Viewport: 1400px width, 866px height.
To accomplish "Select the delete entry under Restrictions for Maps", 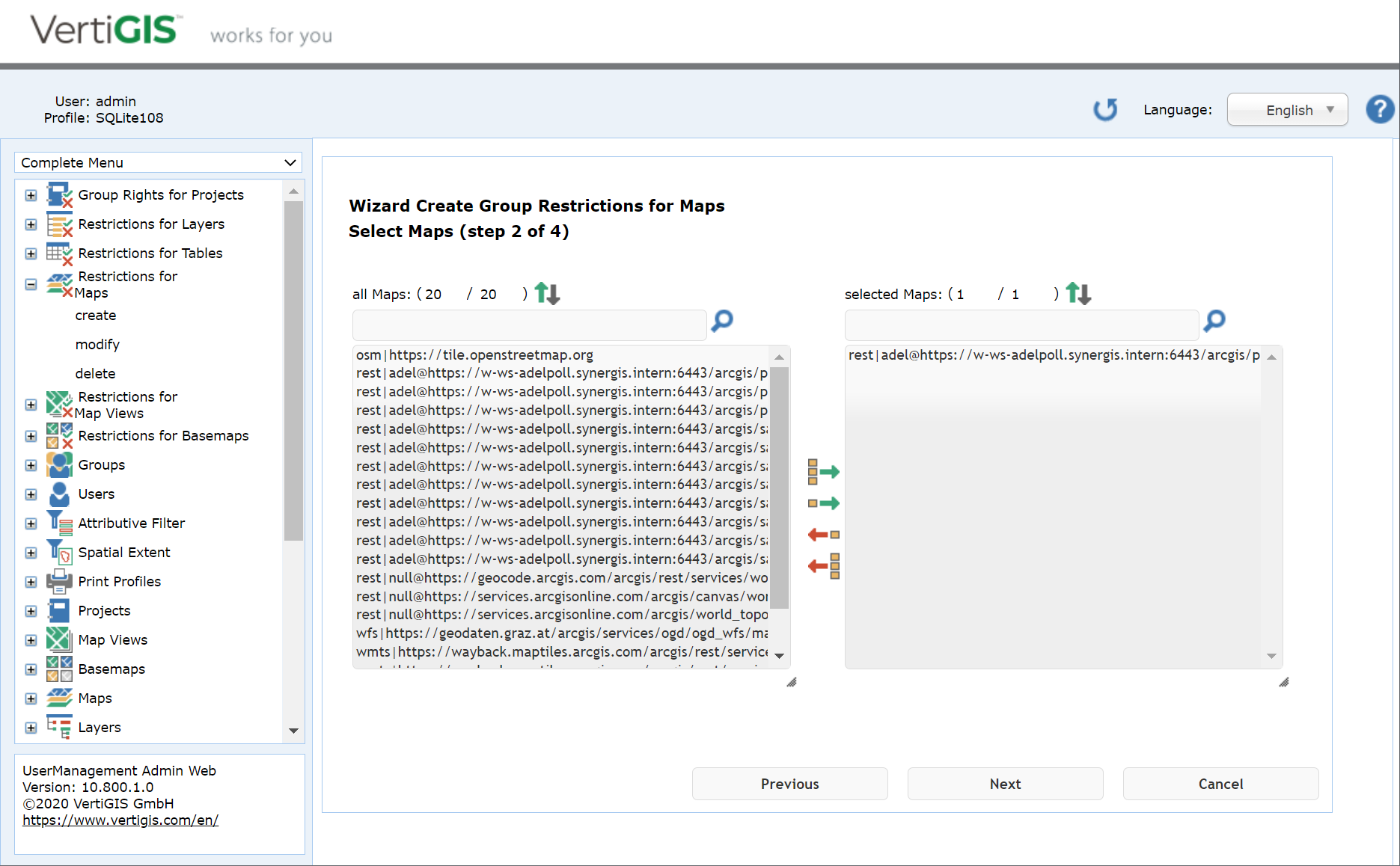I will [x=95, y=372].
